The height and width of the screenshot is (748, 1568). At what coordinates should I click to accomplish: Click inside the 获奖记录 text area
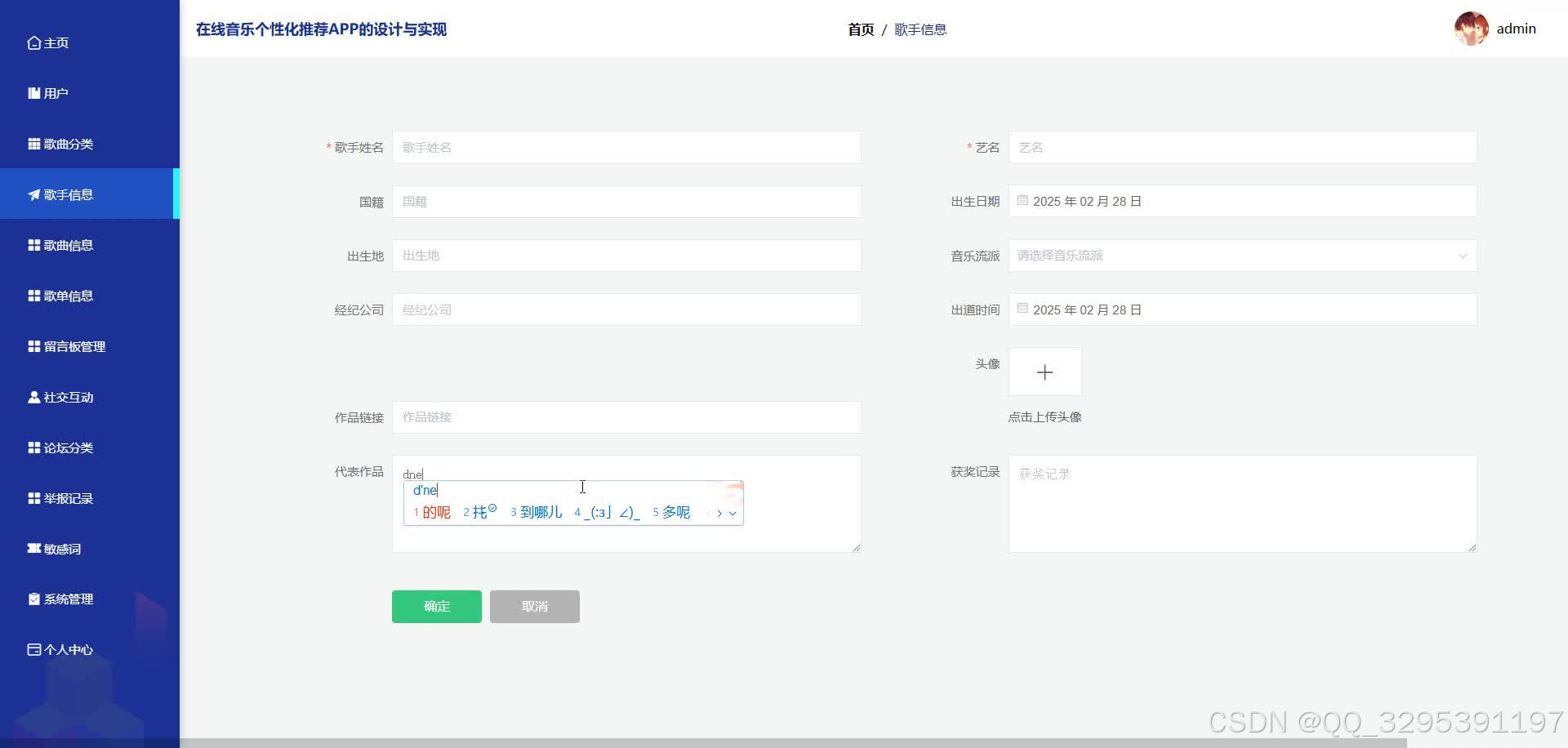(x=1241, y=504)
